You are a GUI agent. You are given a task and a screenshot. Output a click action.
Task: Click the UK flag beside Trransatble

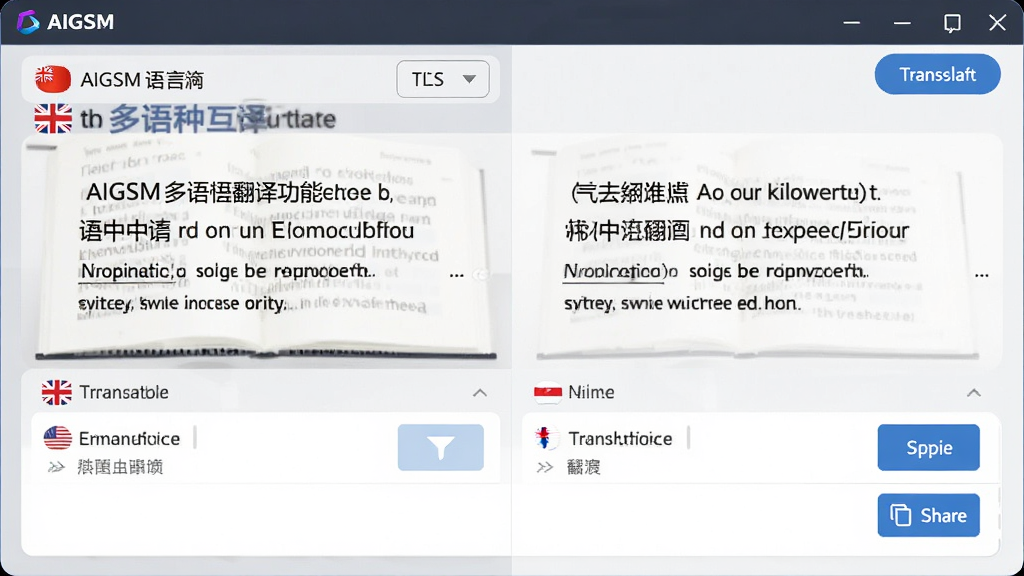[x=57, y=392]
